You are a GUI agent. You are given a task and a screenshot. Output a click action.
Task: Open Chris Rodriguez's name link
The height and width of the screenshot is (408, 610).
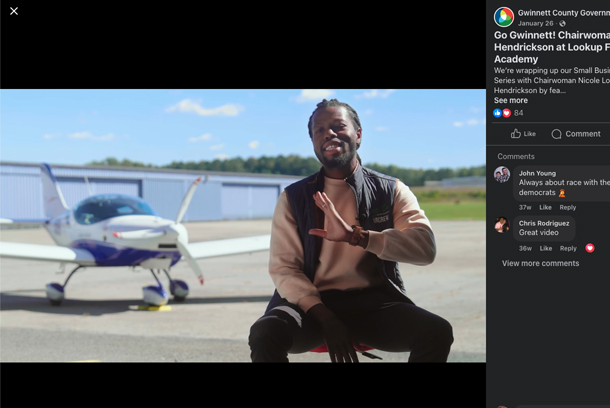(x=544, y=223)
